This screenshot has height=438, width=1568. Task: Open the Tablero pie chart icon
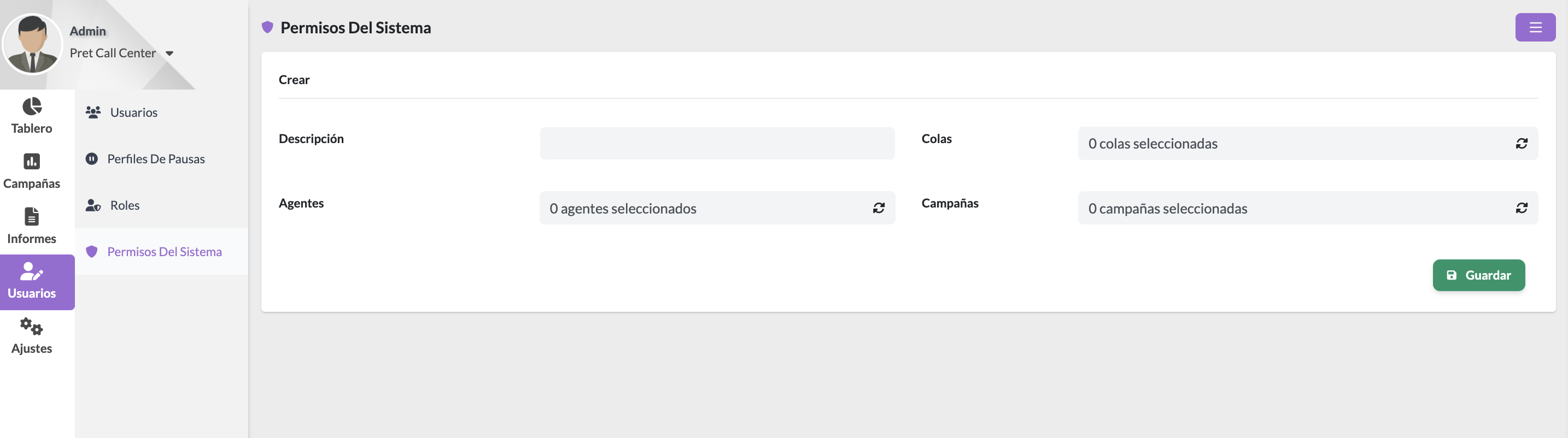tap(32, 106)
